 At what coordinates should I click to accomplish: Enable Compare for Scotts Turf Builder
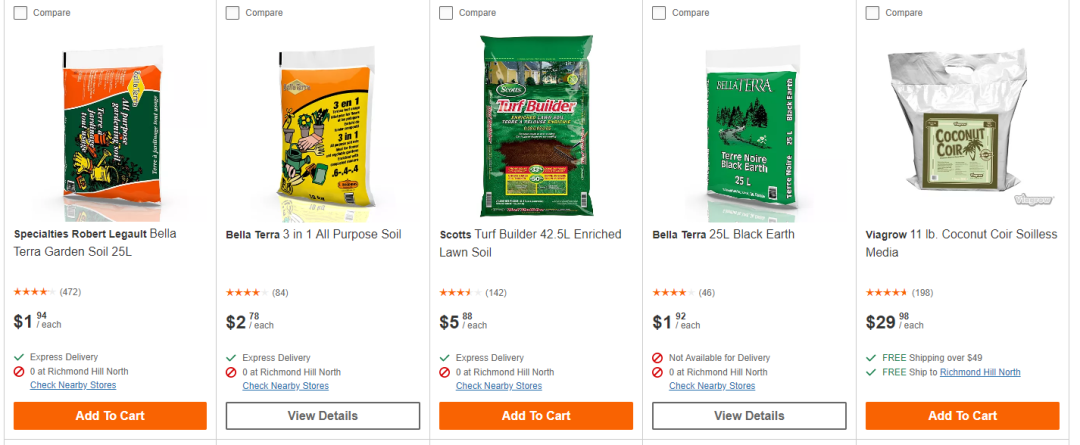click(446, 13)
